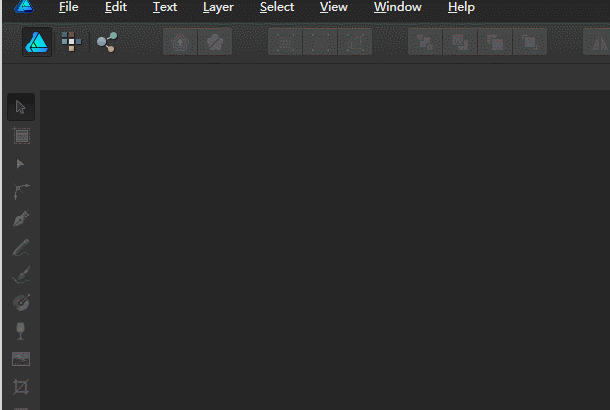This screenshot has height=410, width=610.
Task: Click the dashed-square with inner bracket icon
Action: click(355, 42)
